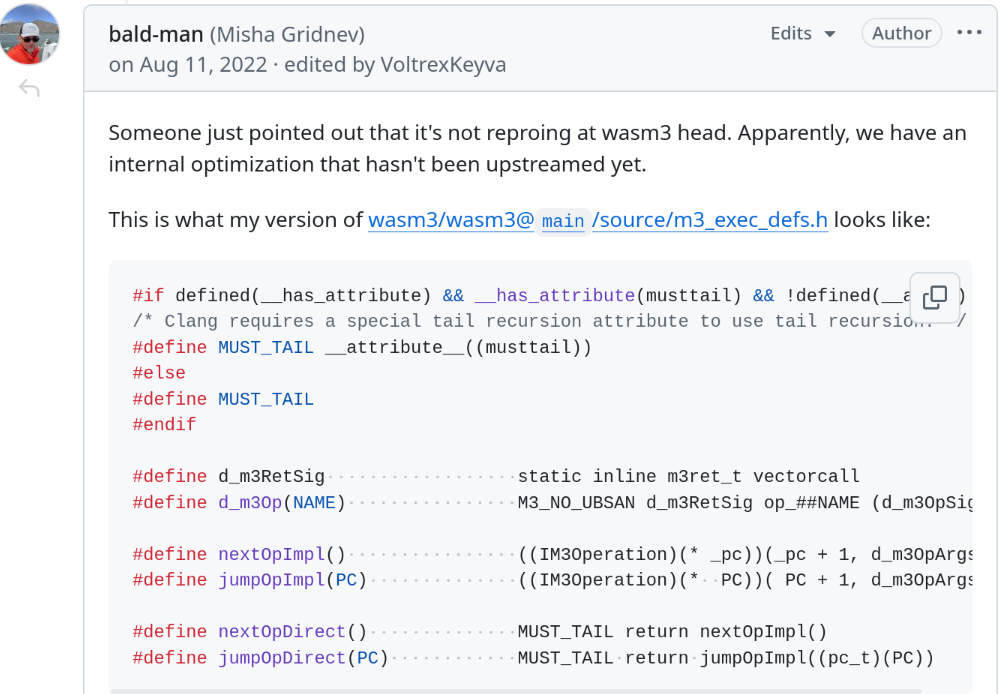Click the commenter's profile avatar photo
Screen dimensions: 1004x694
pos(29,35)
